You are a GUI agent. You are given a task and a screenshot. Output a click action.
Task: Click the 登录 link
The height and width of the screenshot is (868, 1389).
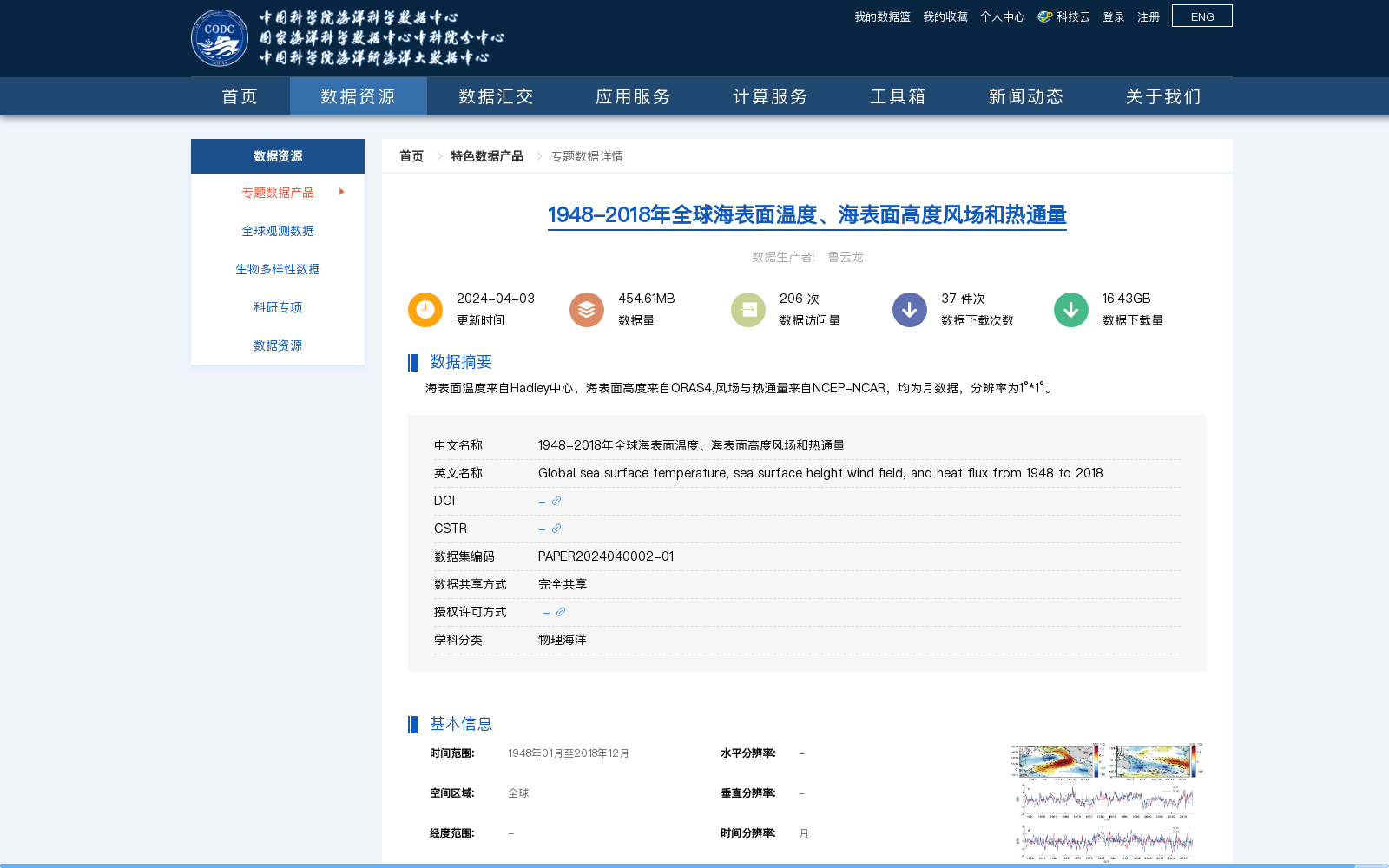click(x=1114, y=16)
